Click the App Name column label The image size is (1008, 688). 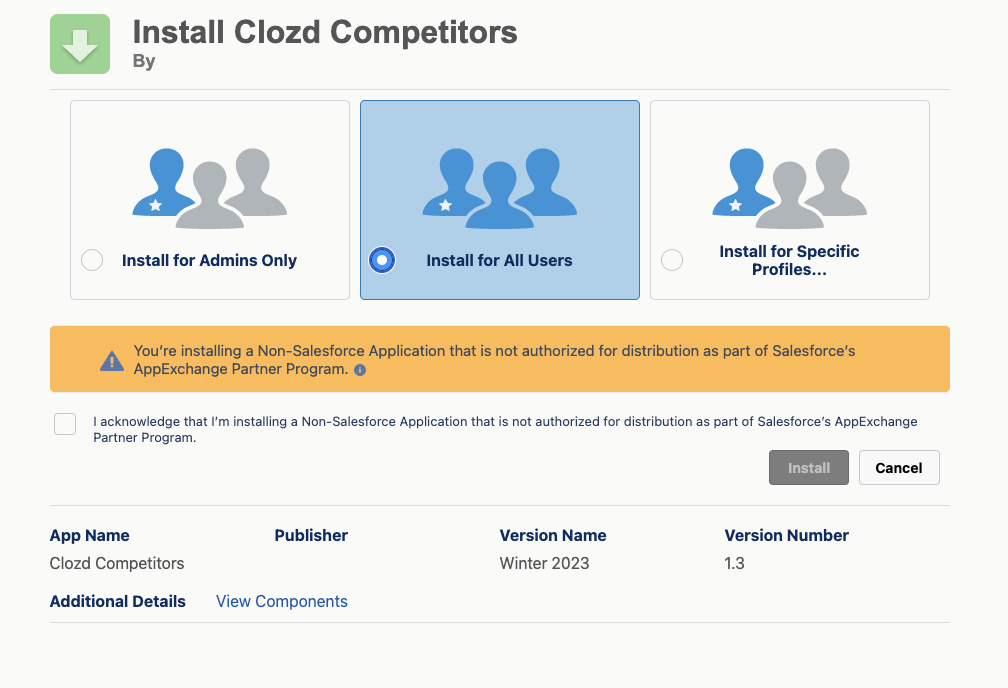(89, 536)
